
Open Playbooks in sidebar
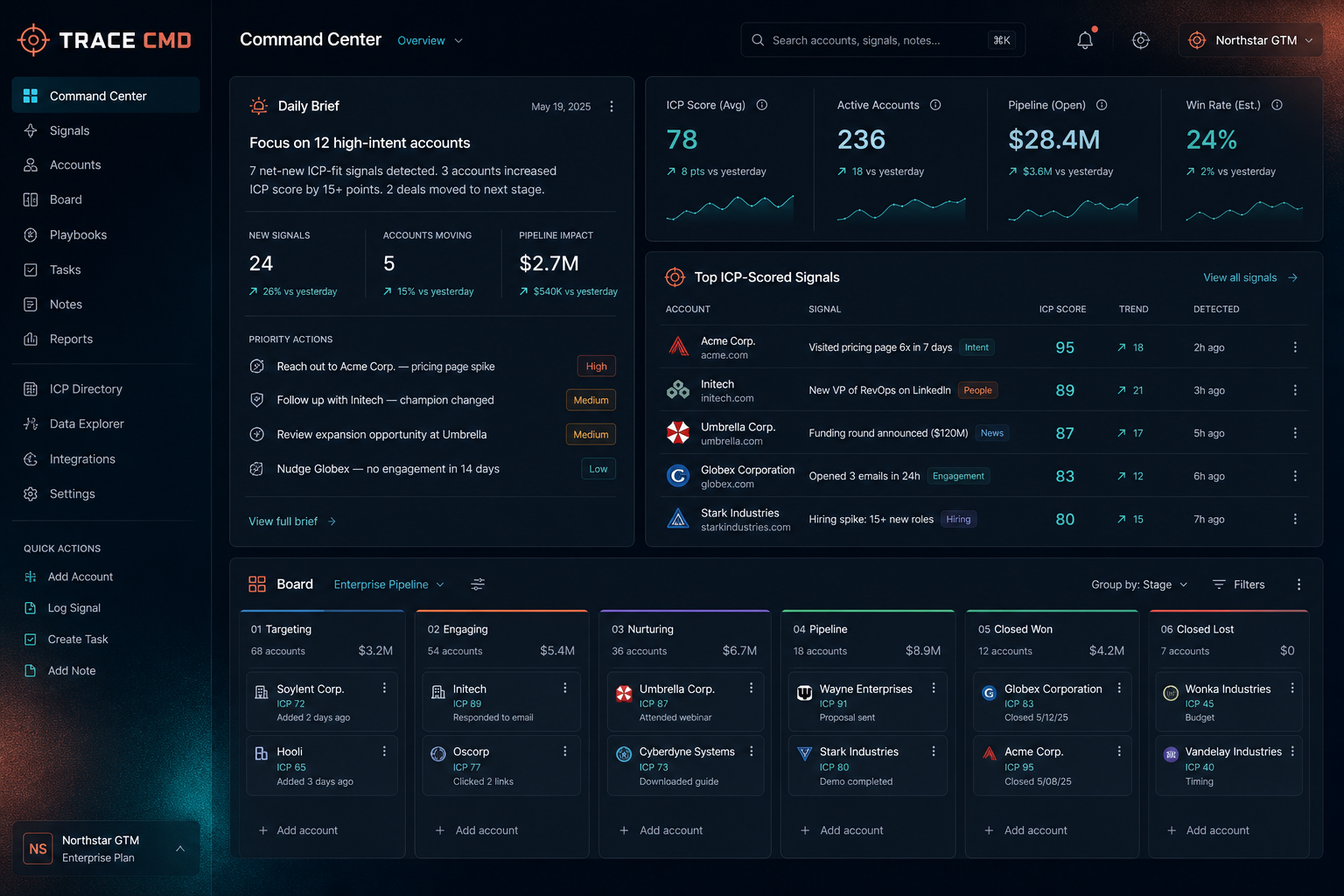106,234
